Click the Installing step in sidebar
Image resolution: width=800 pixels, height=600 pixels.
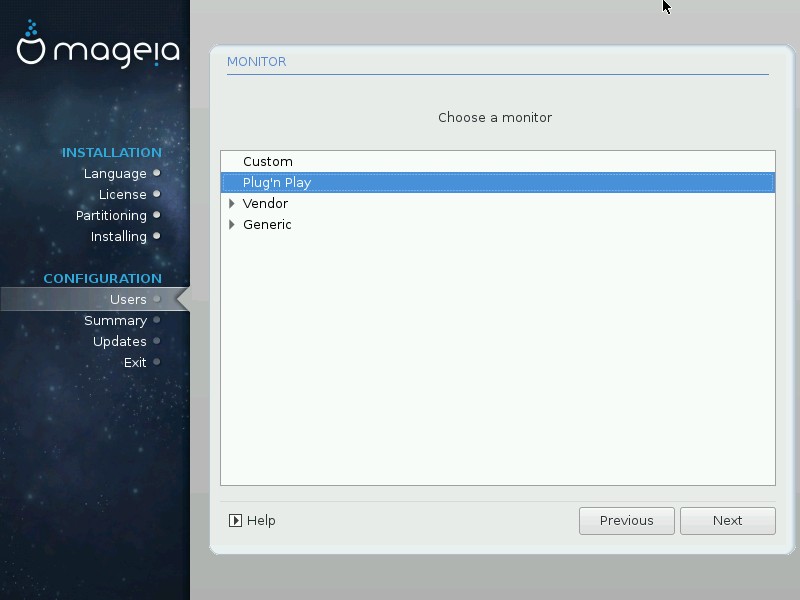118,236
